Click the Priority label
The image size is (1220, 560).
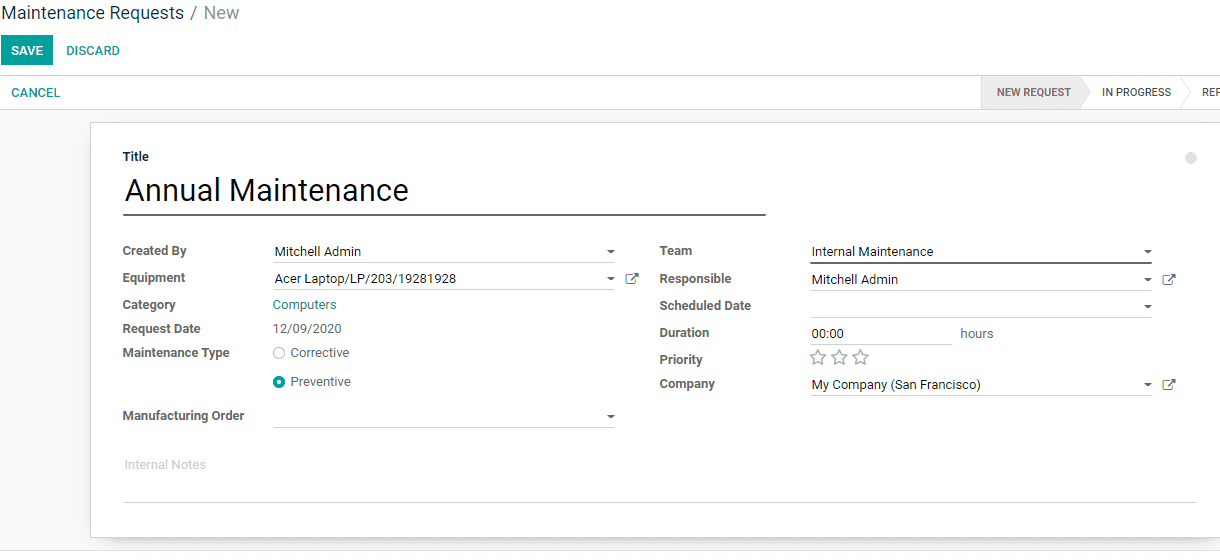[x=681, y=360]
